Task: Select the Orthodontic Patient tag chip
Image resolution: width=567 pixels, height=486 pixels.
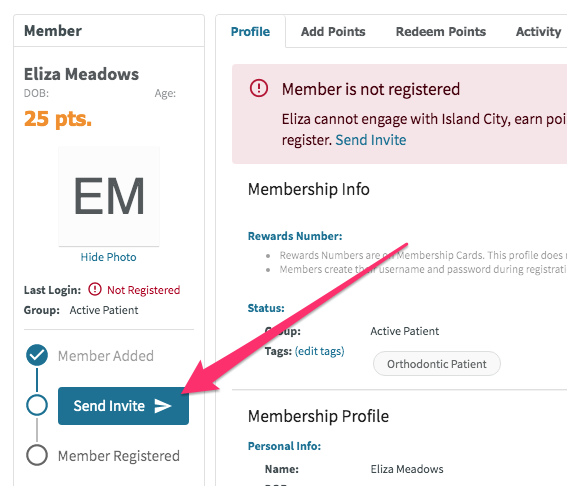Action: coord(437,364)
